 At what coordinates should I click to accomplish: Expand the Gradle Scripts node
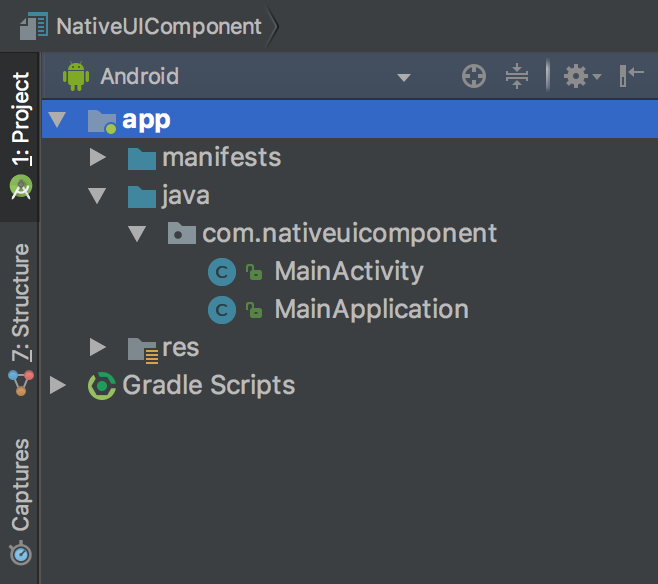[x=57, y=386]
